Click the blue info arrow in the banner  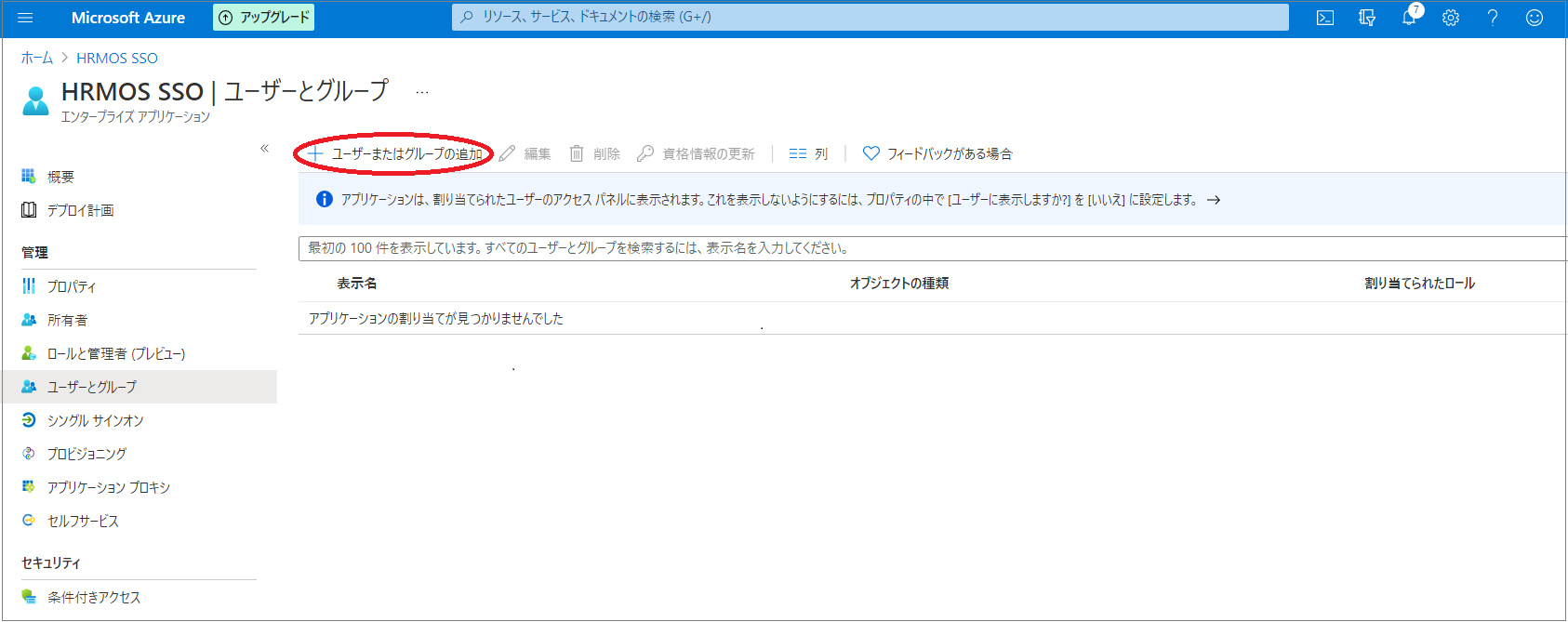pos(1214,200)
